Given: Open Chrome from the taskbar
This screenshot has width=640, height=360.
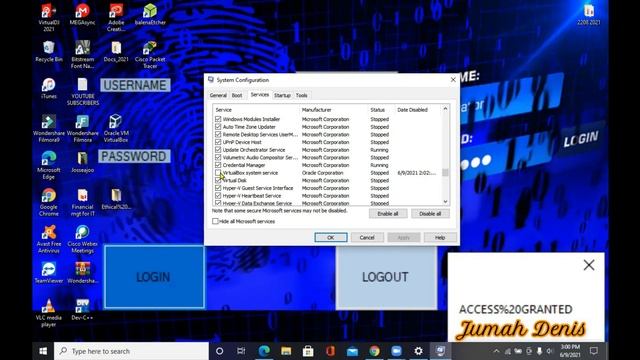Looking at the screenshot, I should 374,351.
